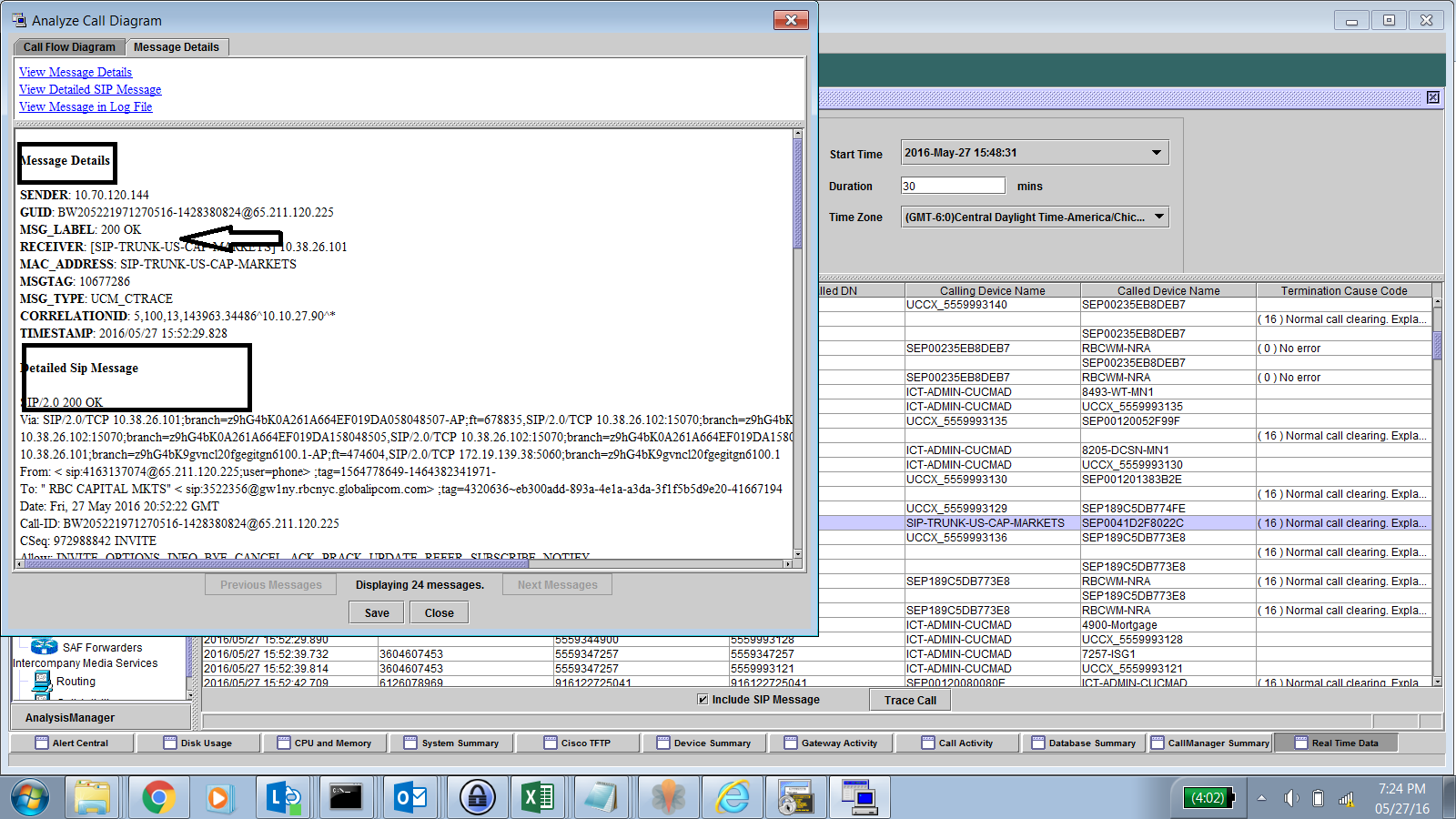Select Routing icon in sidebar tree
Viewport: 1456px width, 819px height.
[x=42, y=682]
